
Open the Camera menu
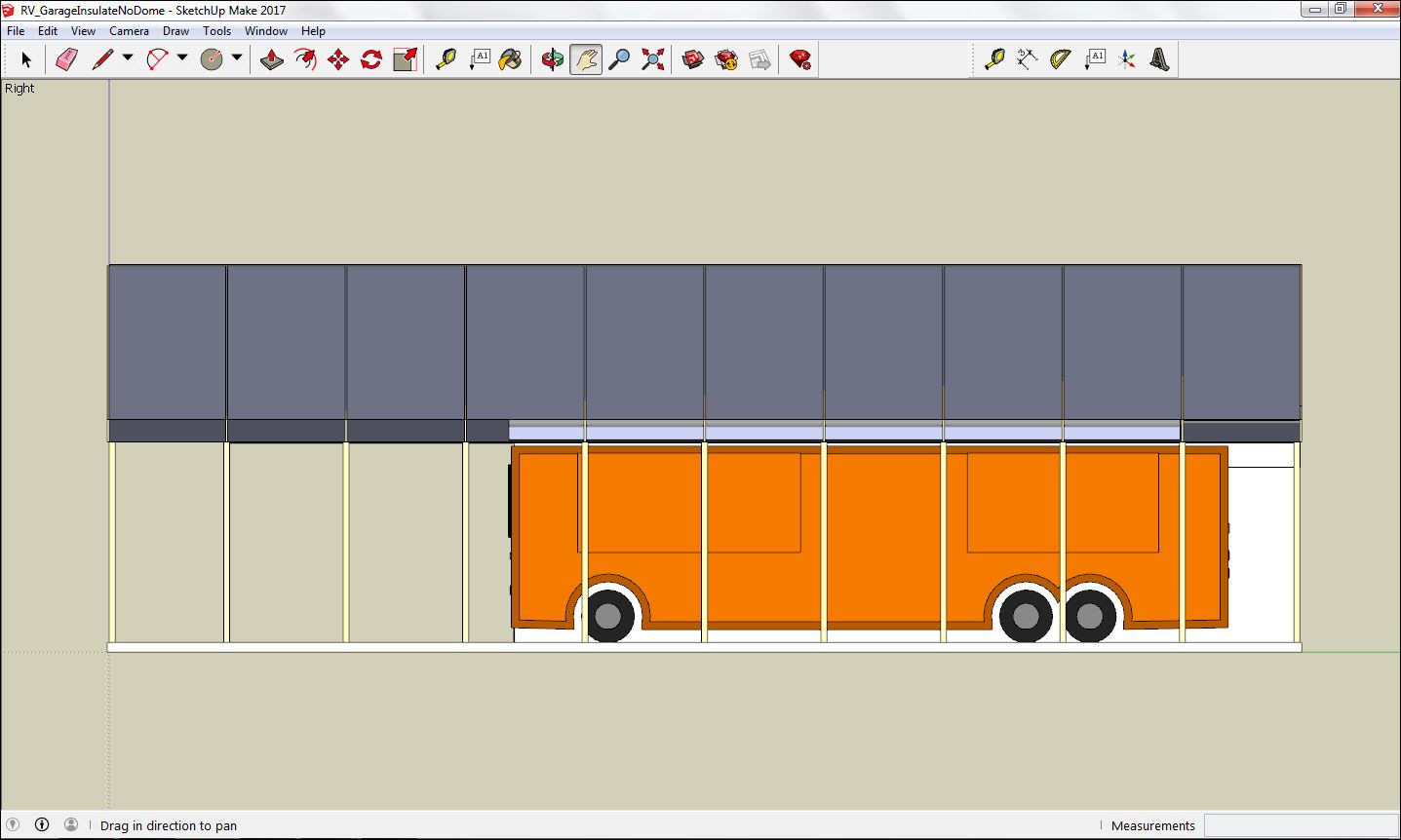[x=129, y=31]
